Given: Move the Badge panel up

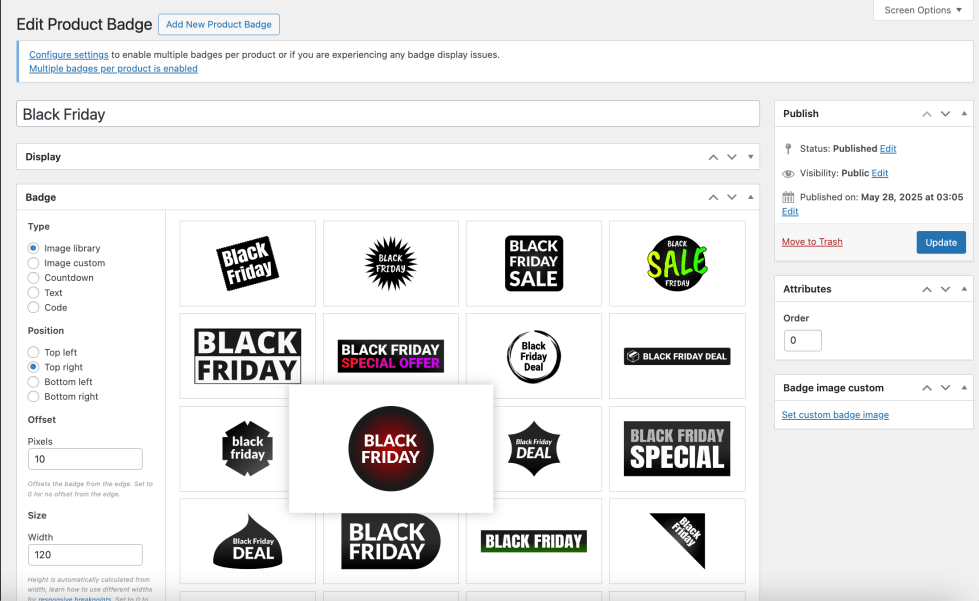Looking at the screenshot, I should click(x=713, y=197).
